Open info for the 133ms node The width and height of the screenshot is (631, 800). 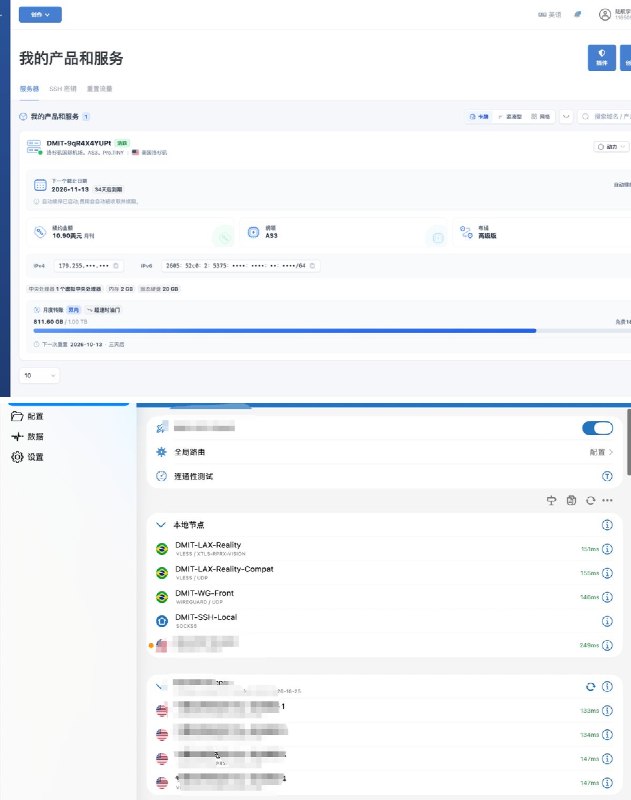click(607, 711)
